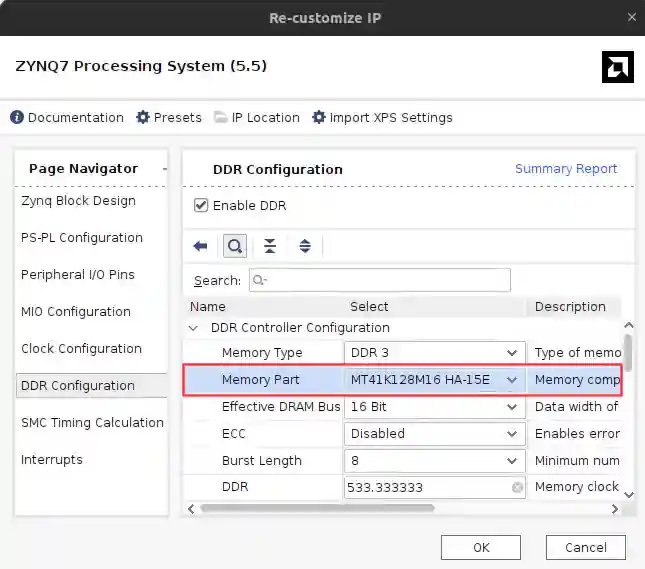Click the back arrow icon in DDR toolbar

(200, 246)
